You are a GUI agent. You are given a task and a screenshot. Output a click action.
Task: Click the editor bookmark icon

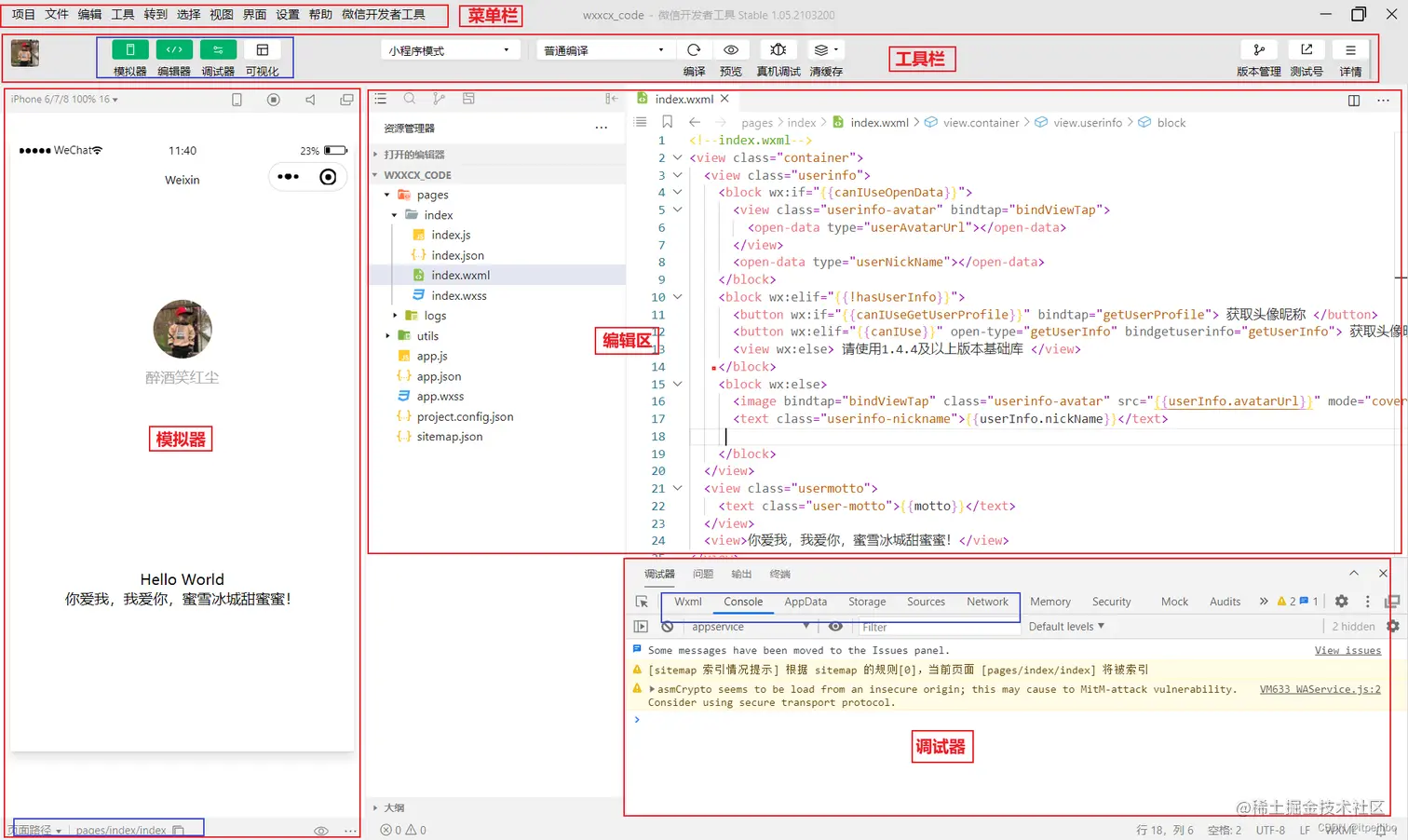pyautogui.click(x=667, y=122)
